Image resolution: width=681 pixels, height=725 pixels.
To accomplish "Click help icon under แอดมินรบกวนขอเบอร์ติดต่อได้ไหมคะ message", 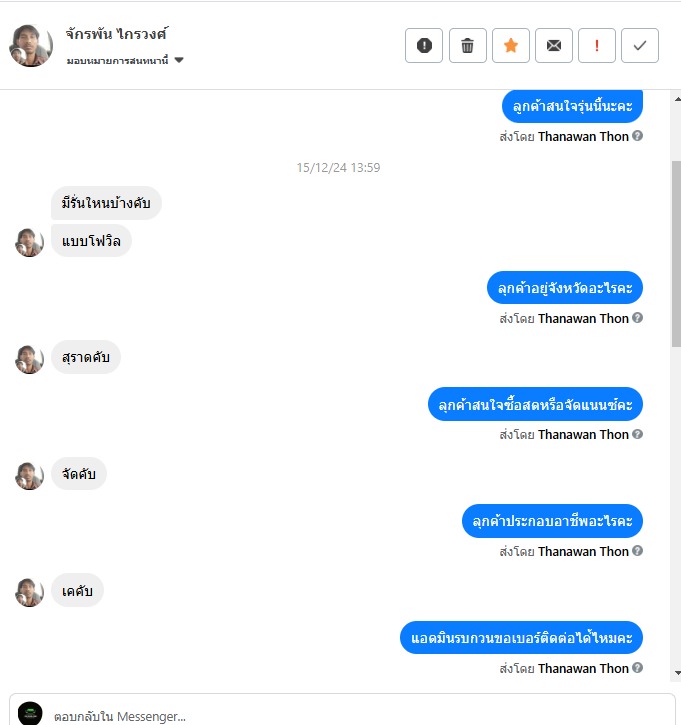I will click(638, 668).
